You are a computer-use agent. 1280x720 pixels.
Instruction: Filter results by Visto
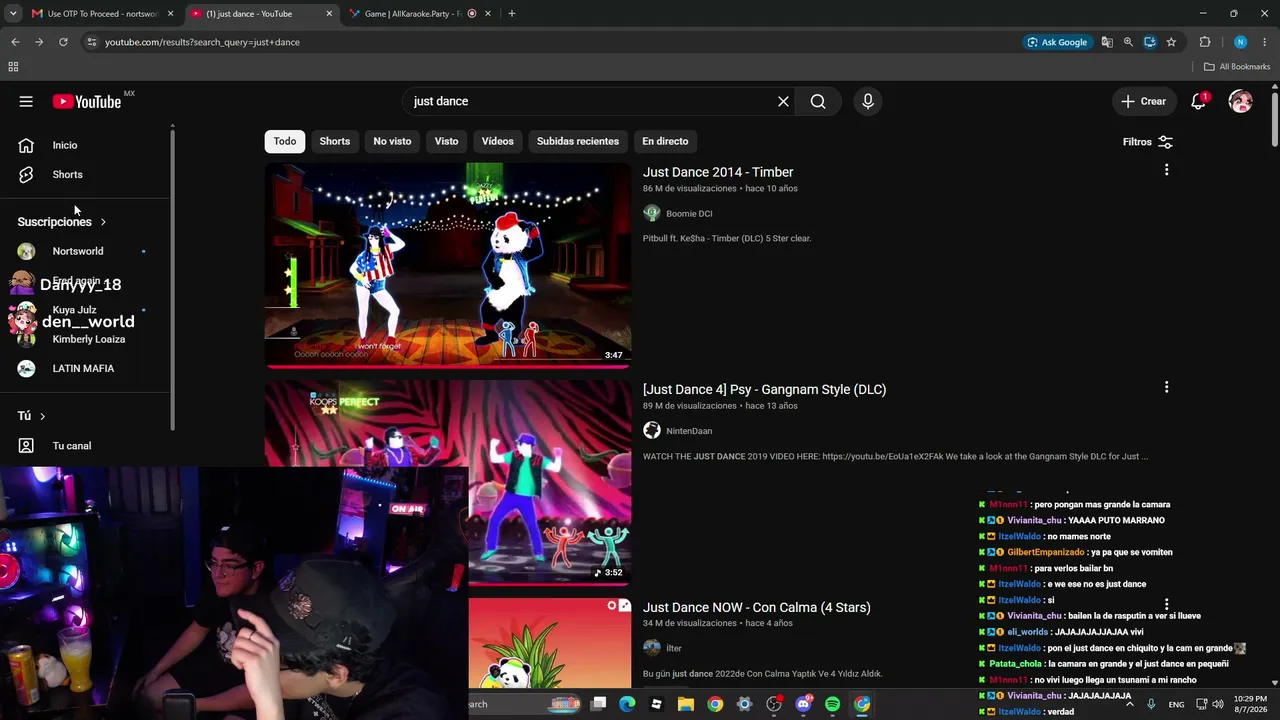click(447, 141)
